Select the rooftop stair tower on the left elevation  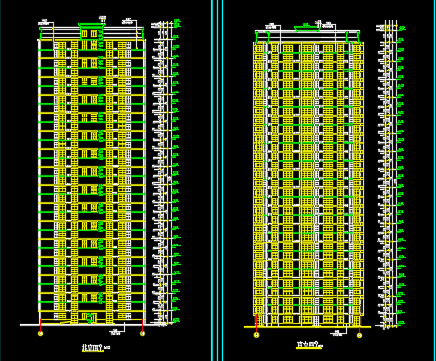click(x=92, y=32)
